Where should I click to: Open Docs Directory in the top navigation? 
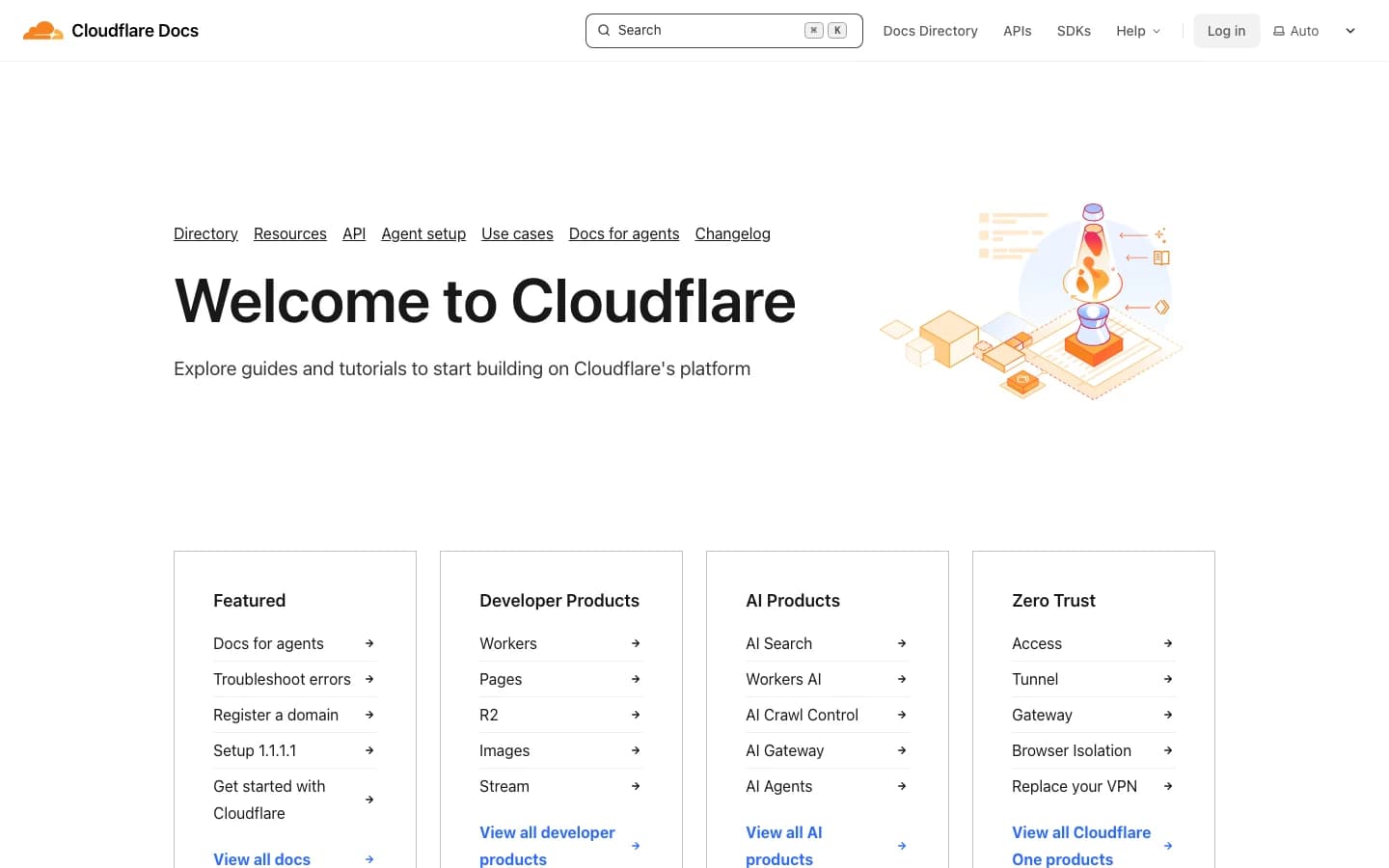[930, 31]
